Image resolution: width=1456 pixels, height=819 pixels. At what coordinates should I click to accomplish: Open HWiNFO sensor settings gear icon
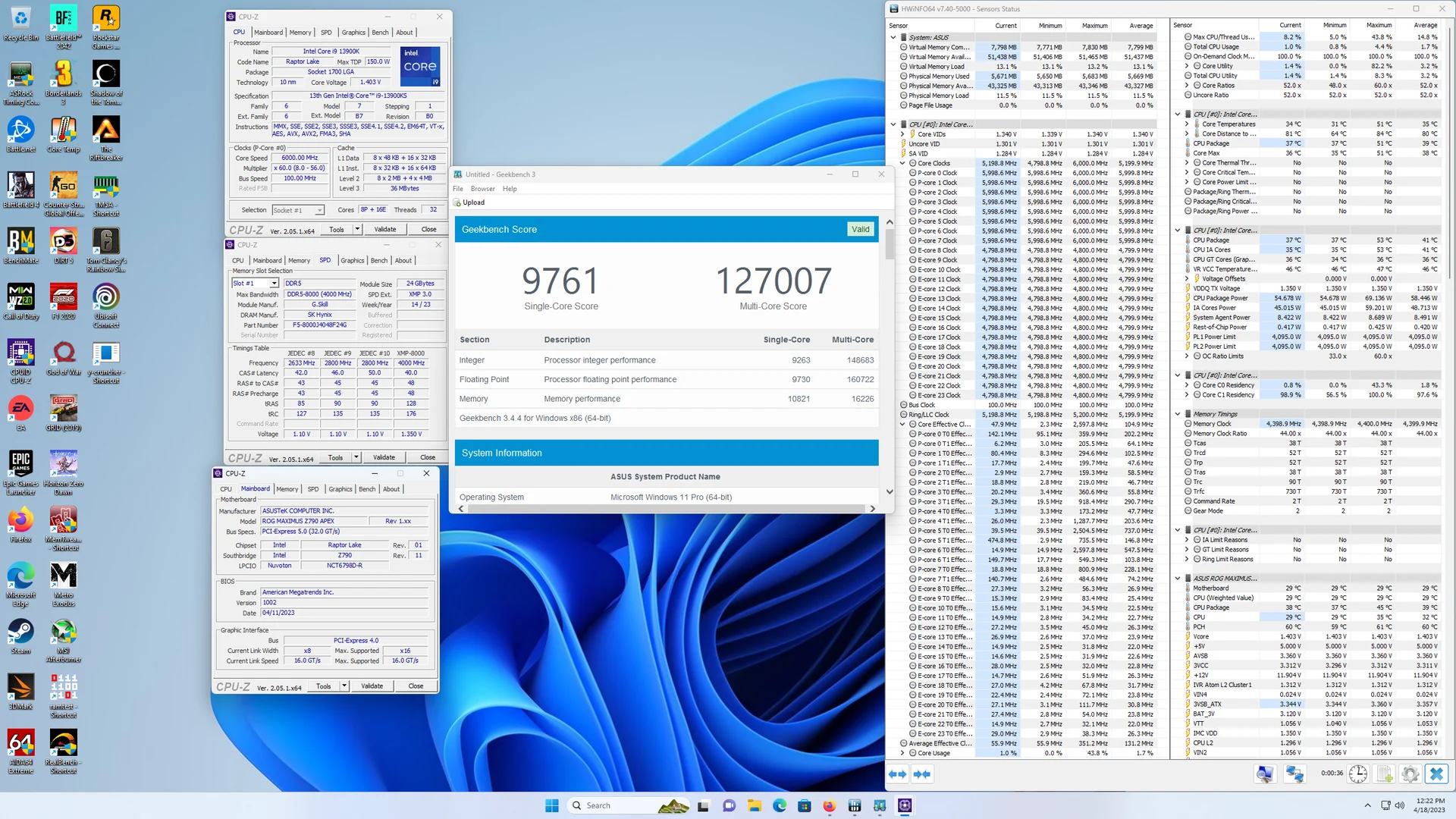[1410, 774]
